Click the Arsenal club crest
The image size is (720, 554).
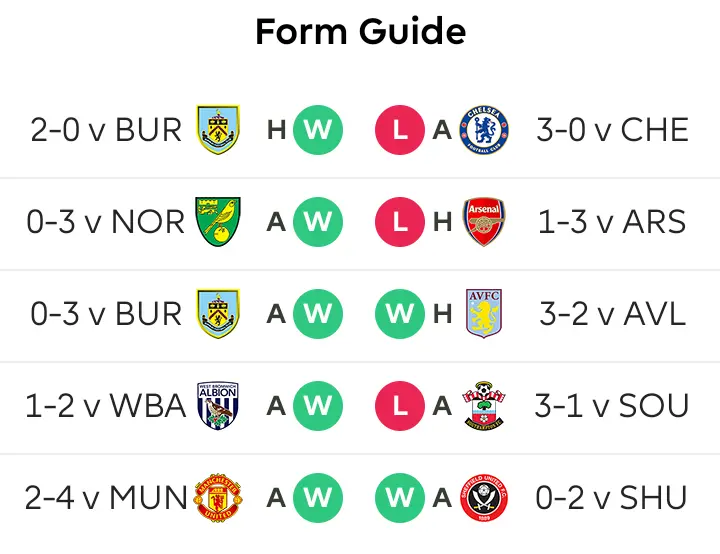tap(484, 222)
